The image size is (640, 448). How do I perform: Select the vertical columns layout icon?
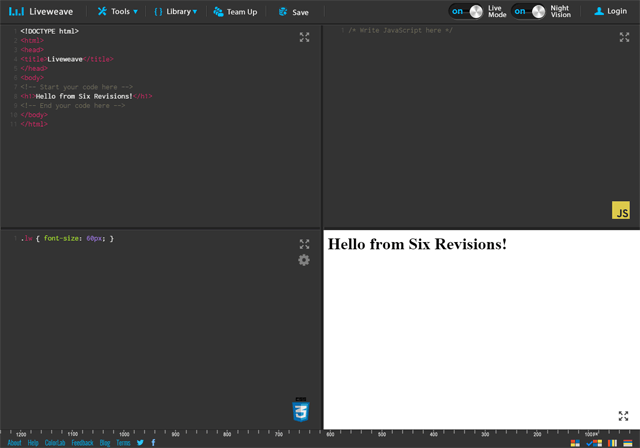click(612, 443)
